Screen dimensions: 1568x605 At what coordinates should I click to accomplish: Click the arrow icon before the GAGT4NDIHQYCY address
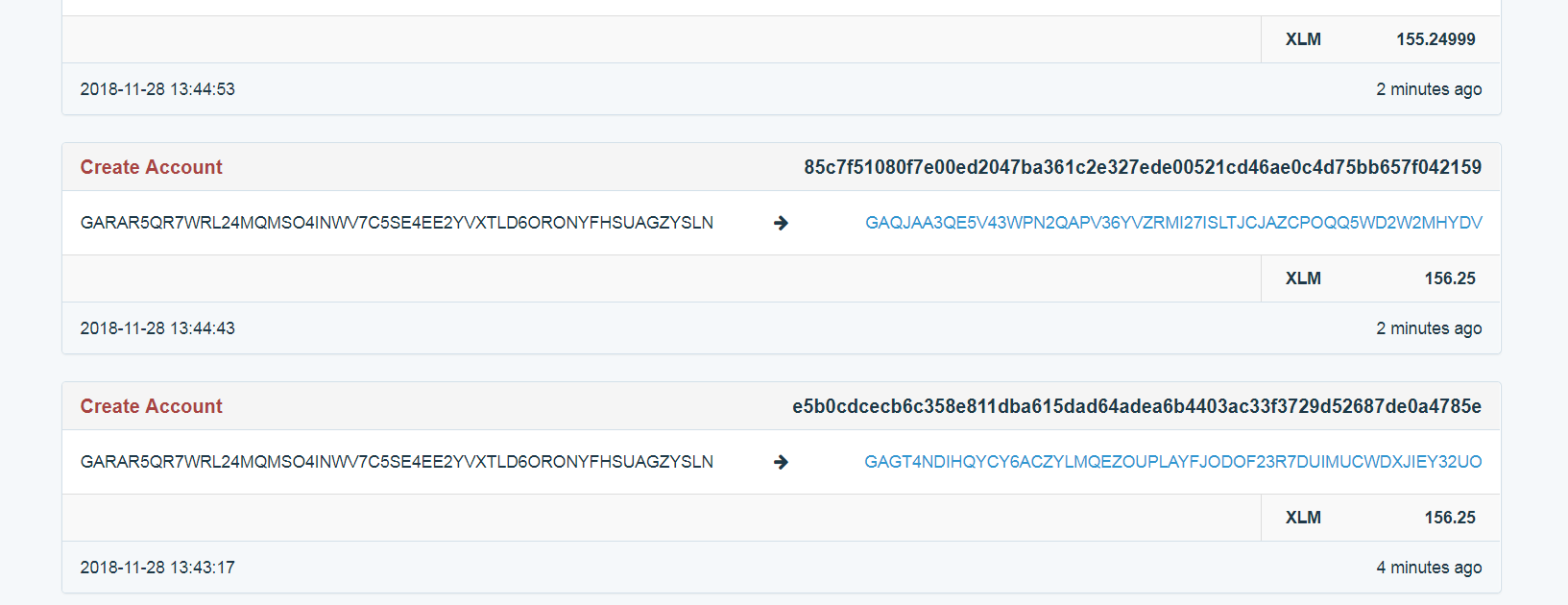tap(781, 462)
